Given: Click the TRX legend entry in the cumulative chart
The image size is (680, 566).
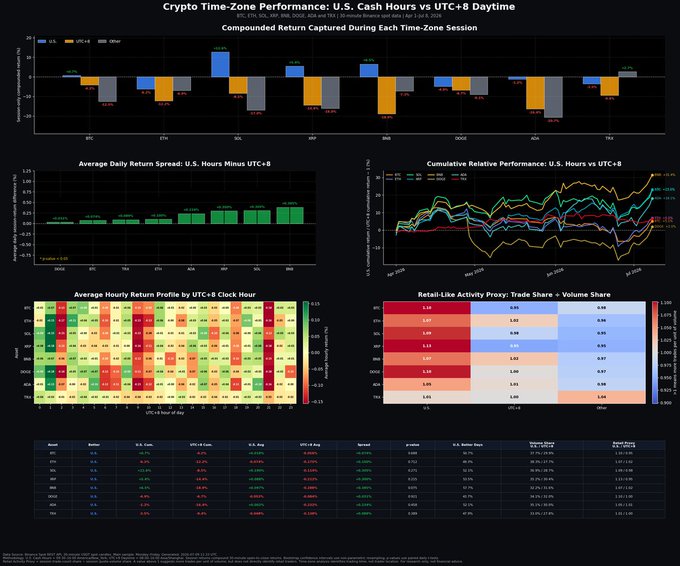Looking at the screenshot, I should point(460,179).
